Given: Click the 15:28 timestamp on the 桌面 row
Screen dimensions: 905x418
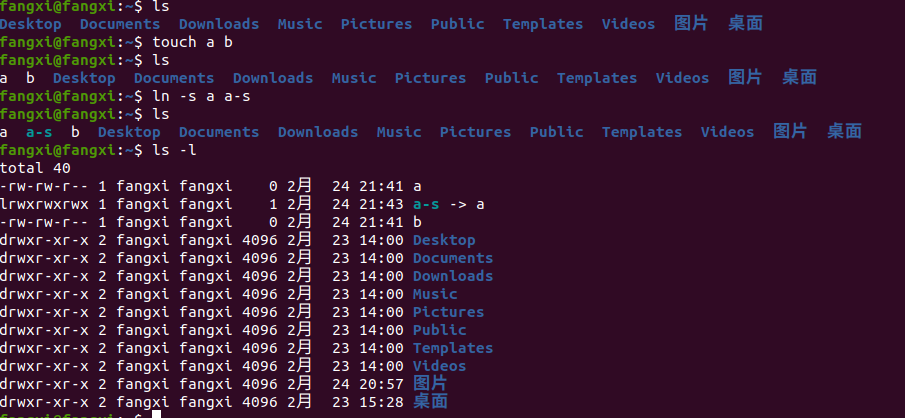Looking at the screenshot, I should pos(382,402).
